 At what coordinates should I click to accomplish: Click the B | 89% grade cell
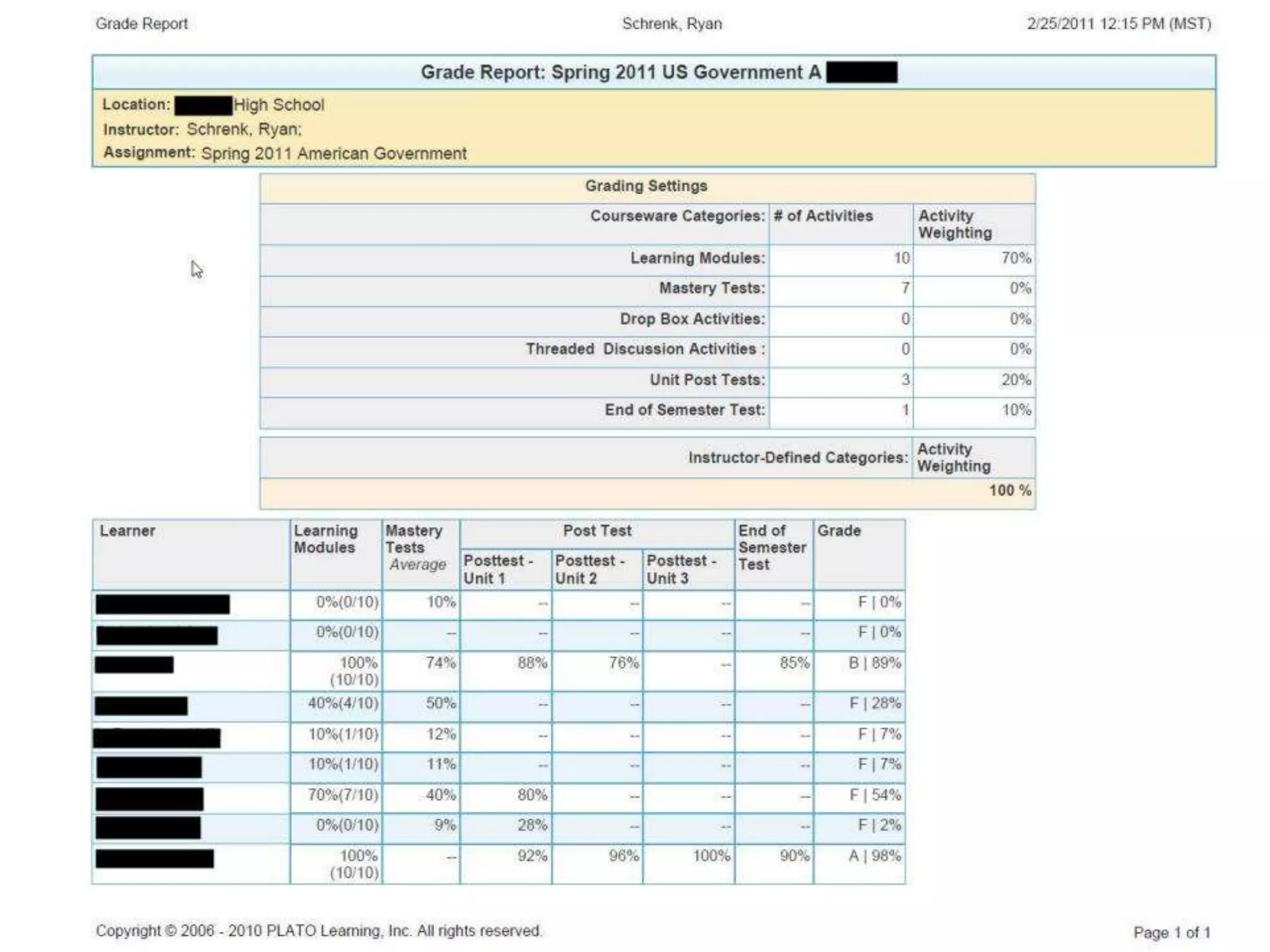(x=874, y=663)
